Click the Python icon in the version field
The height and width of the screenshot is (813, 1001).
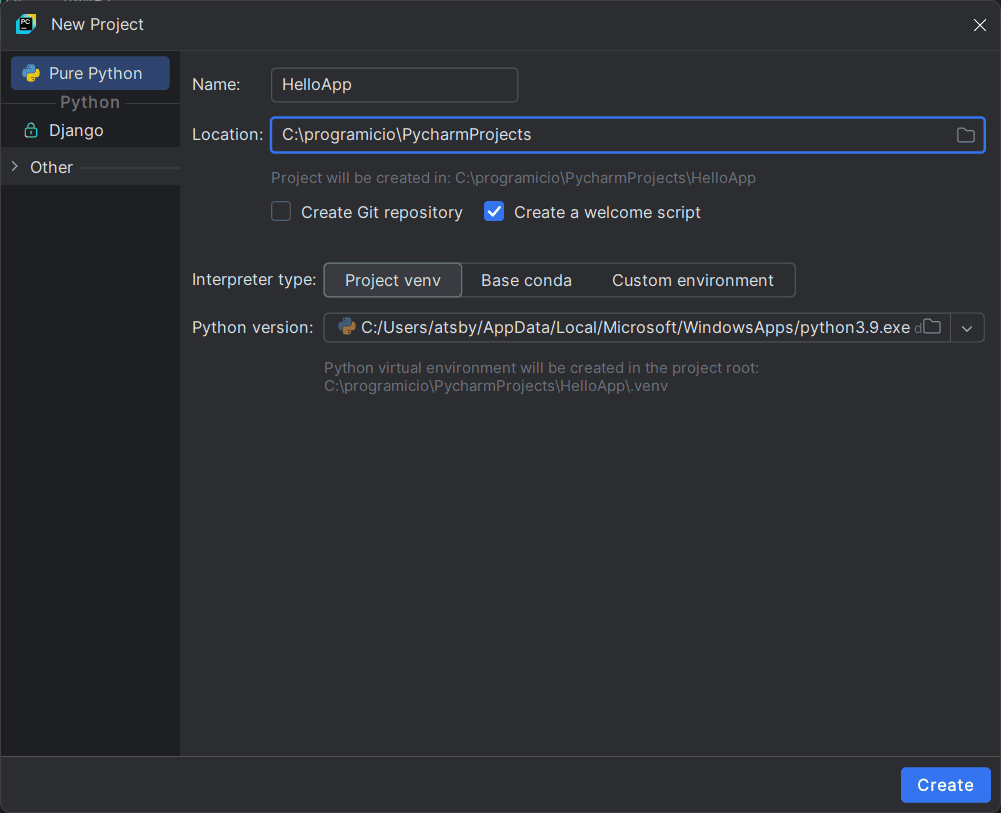click(x=346, y=327)
